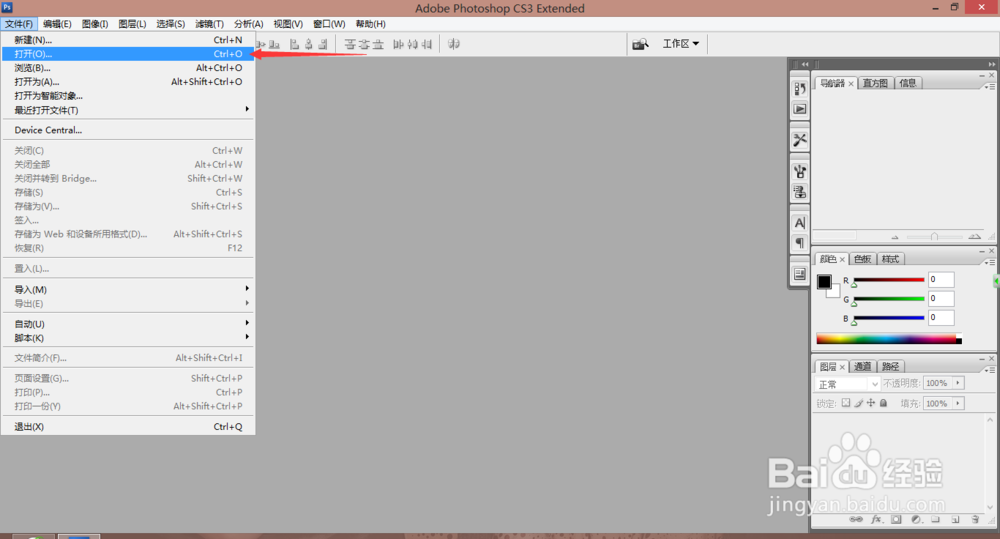Image resolution: width=1000 pixels, height=539 pixels.
Task: Click the Create new layer icon
Action: tap(955, 519)
